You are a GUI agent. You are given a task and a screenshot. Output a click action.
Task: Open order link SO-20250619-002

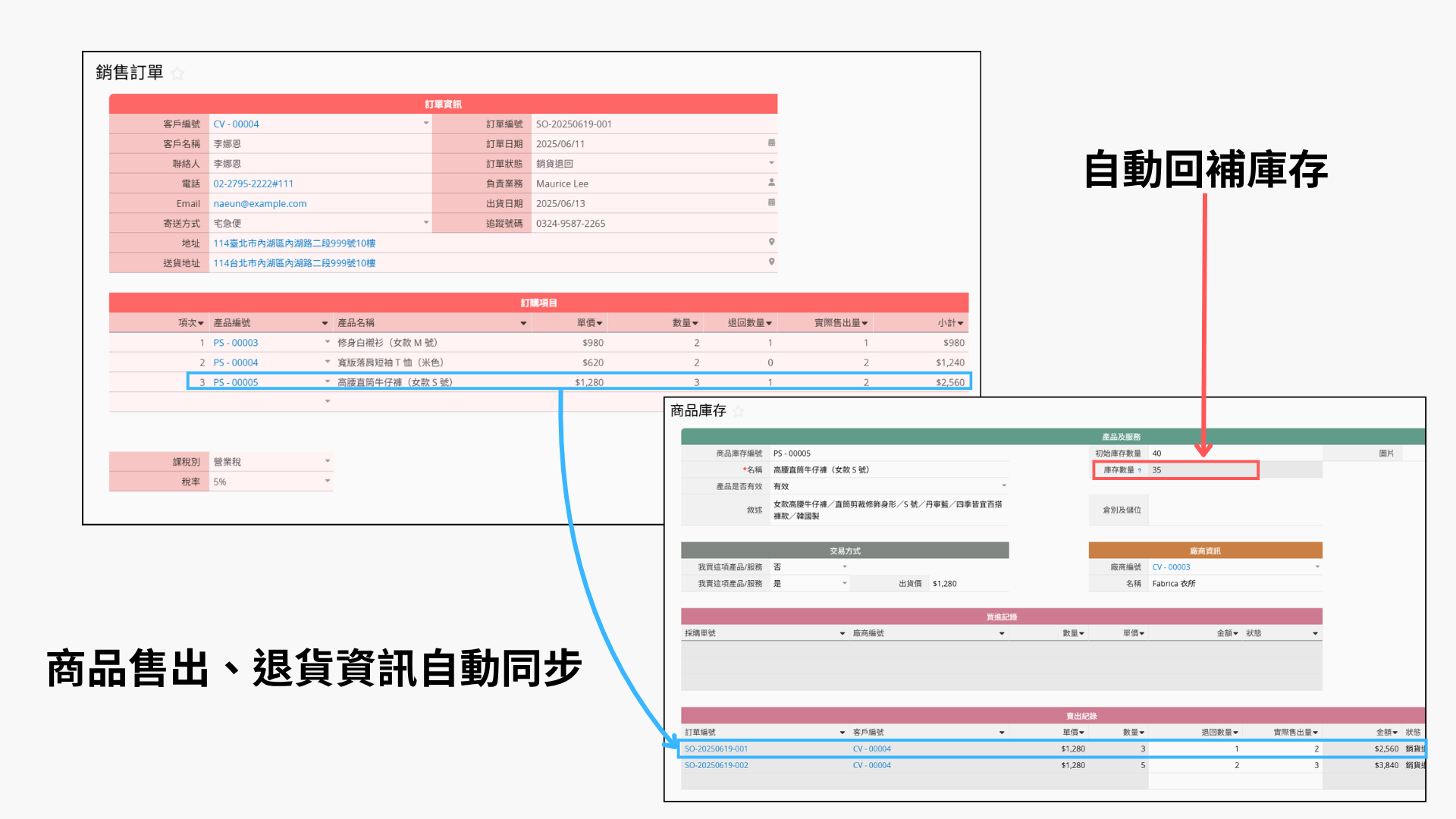tap(716, 765)
